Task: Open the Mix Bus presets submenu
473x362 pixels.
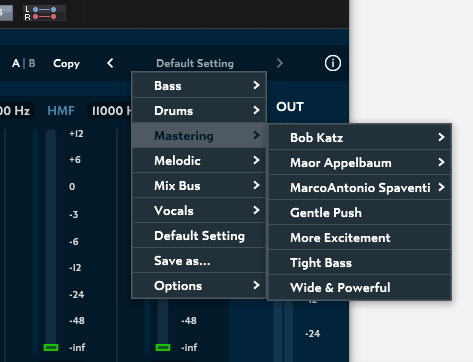Action: pos(199,185)
